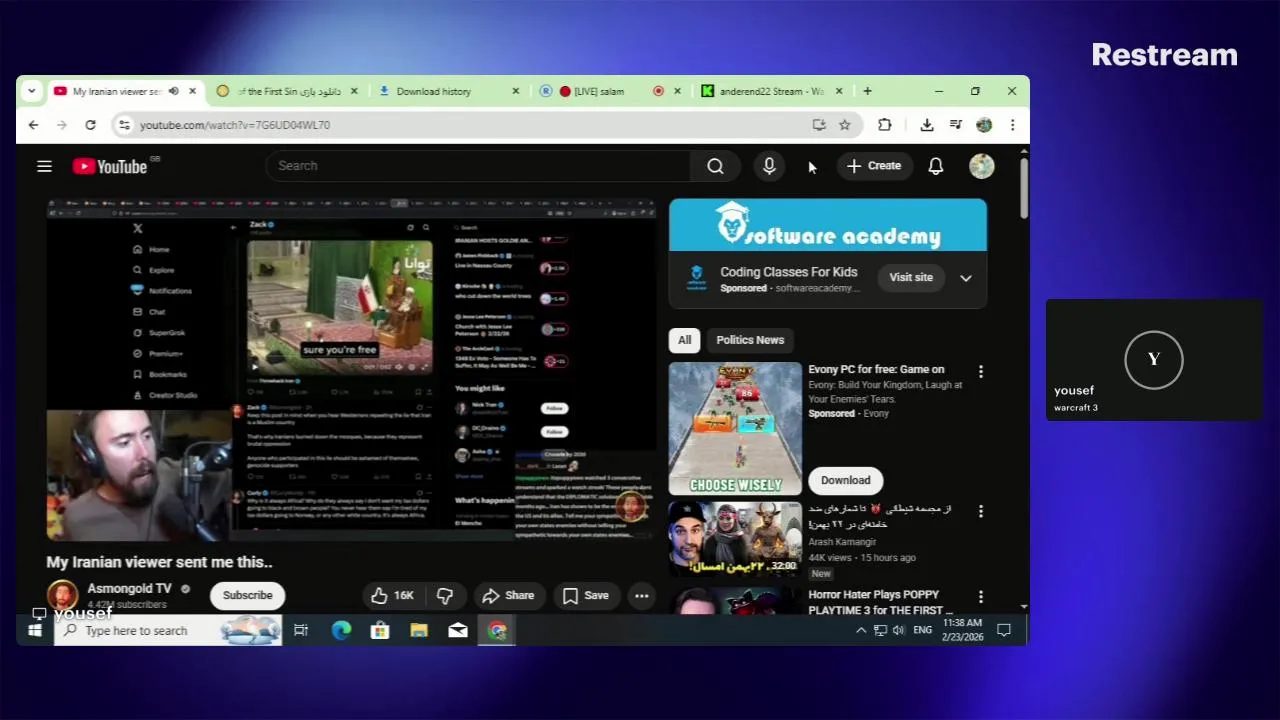
Task: Open the YouTube account avatar menu
Action: [x=982, y=166]
